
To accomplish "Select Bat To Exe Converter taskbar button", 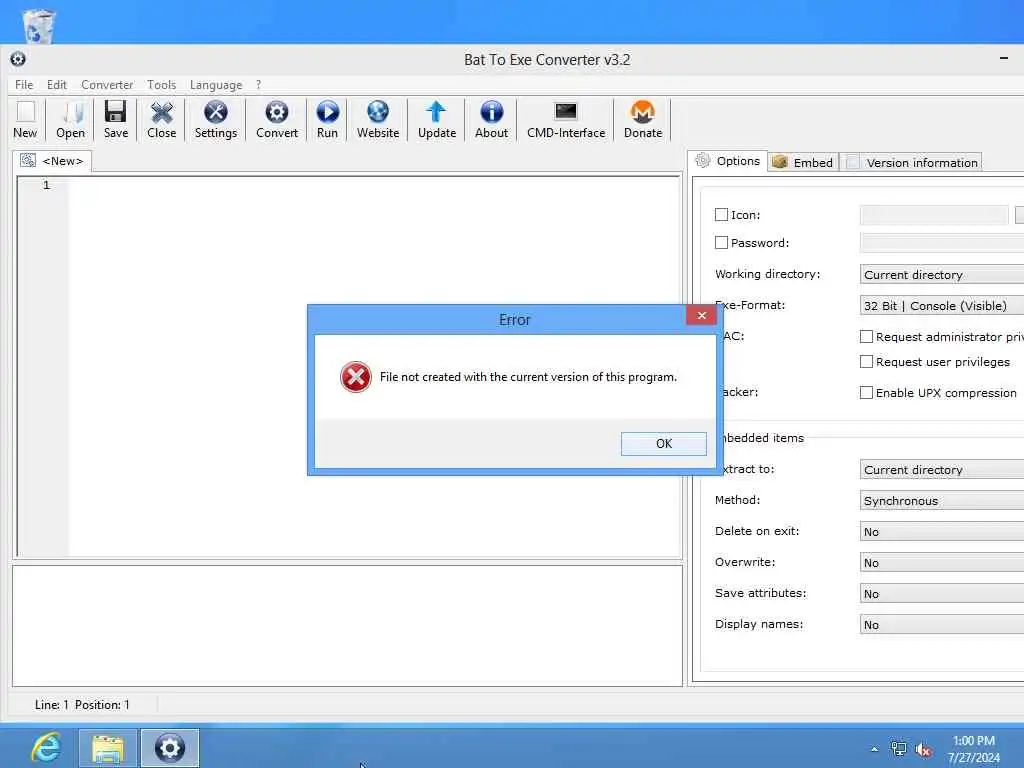I will tap(170, 748).
